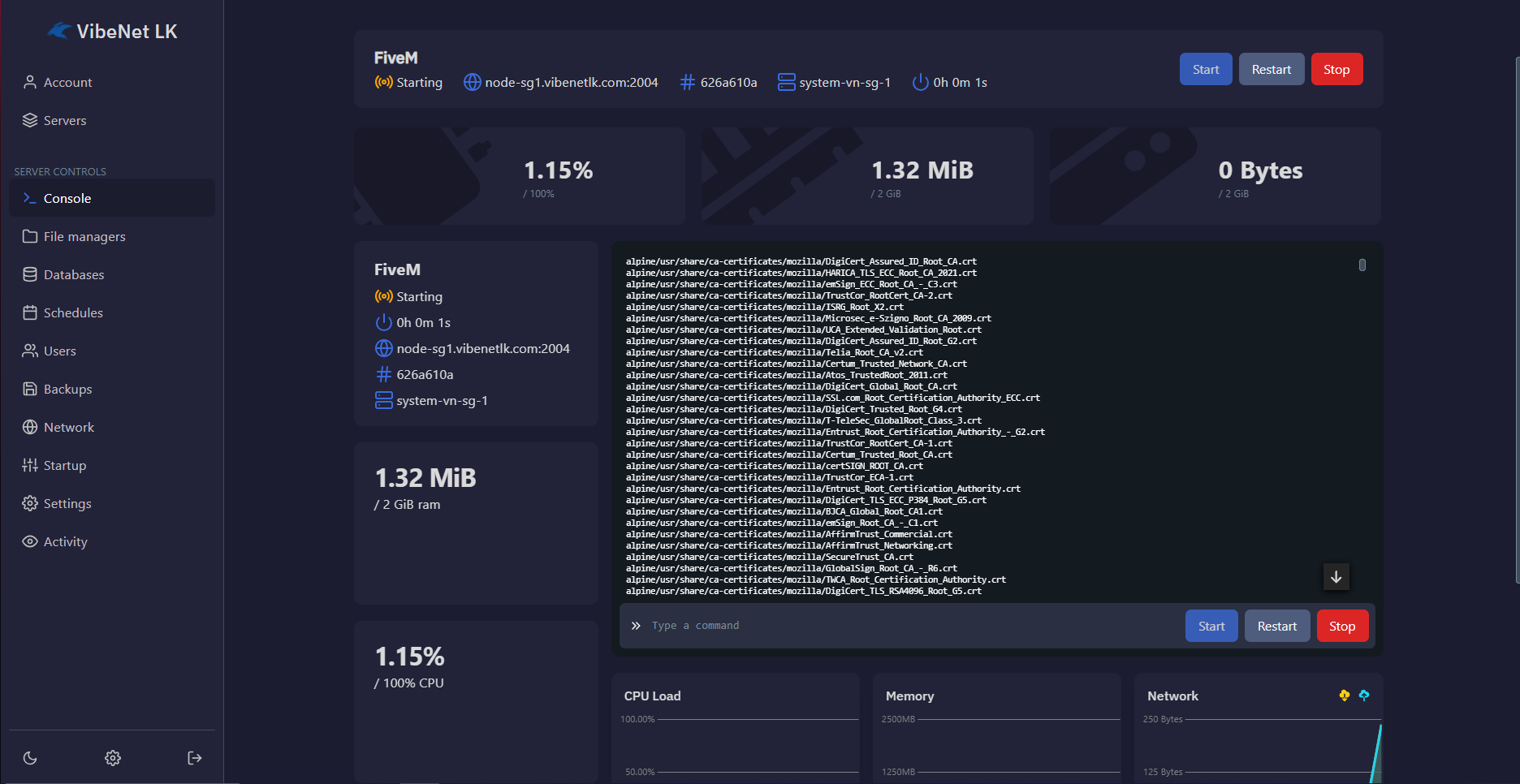Toggle dark mode moon icon
Screen dimensions: 1520x784
pos(30,758)
